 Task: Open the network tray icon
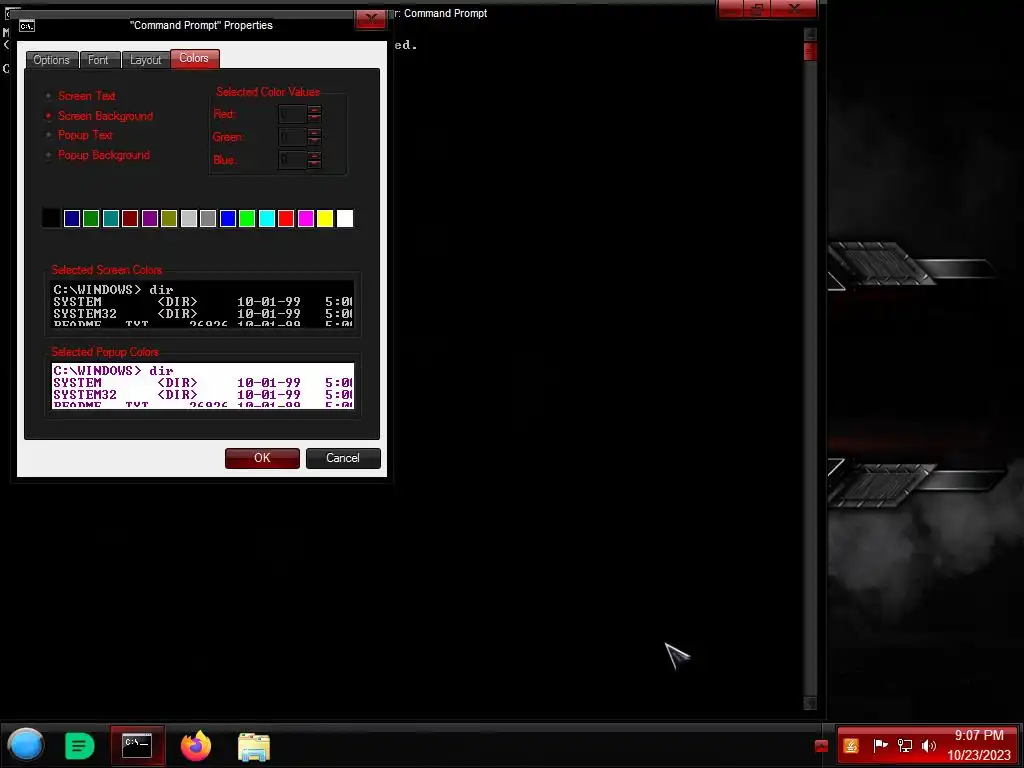tap(904, 745)
